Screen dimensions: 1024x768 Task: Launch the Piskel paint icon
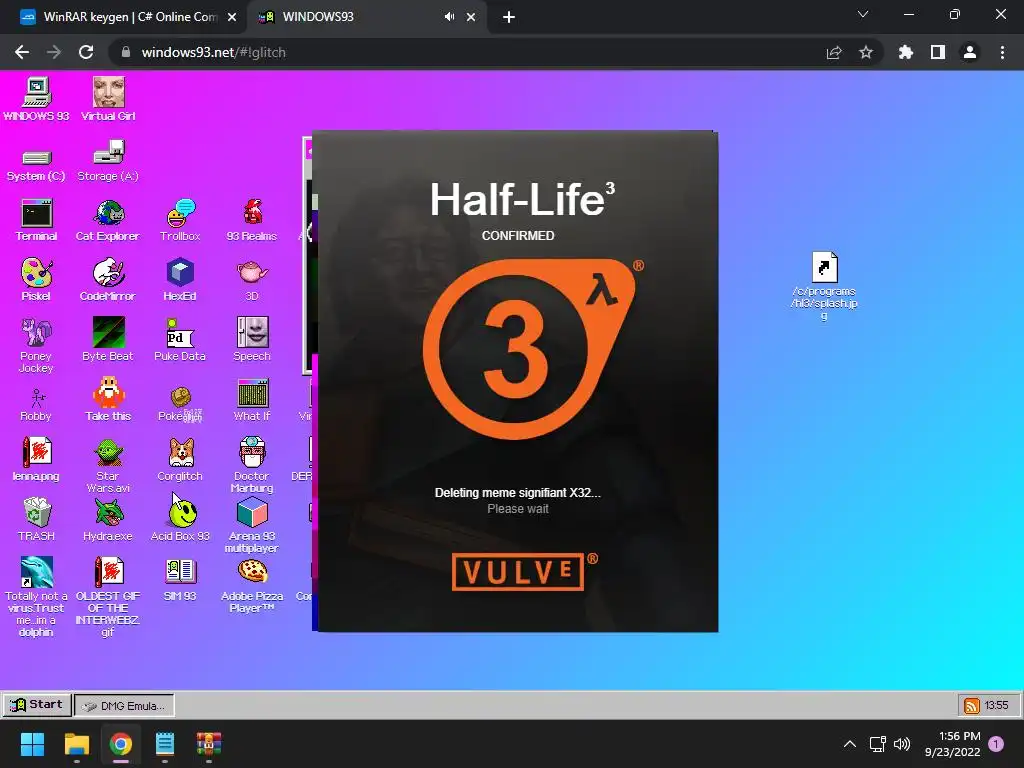coord(36,280)
